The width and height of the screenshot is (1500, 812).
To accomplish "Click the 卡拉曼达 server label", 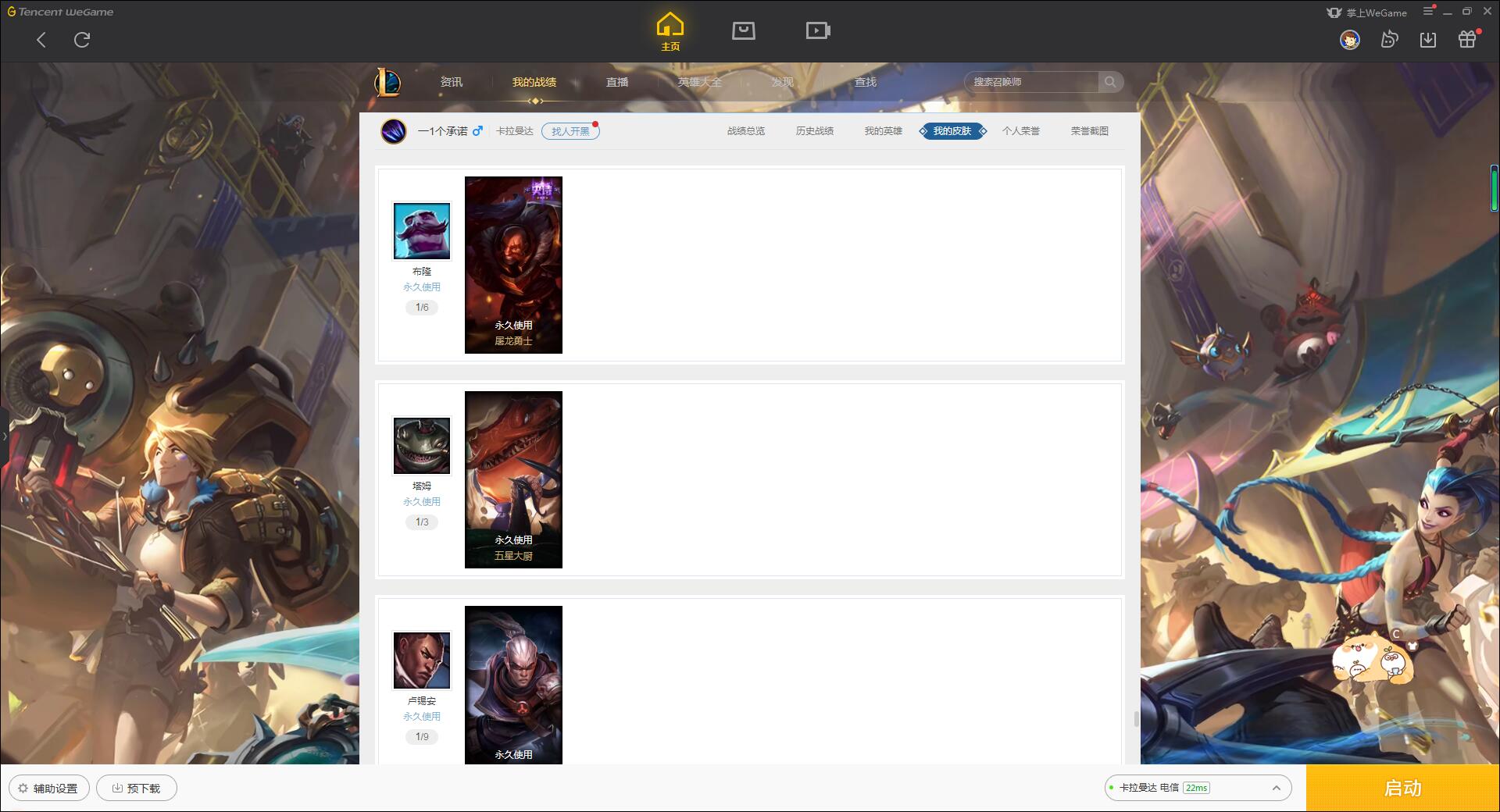I will [x=515, y=131].
